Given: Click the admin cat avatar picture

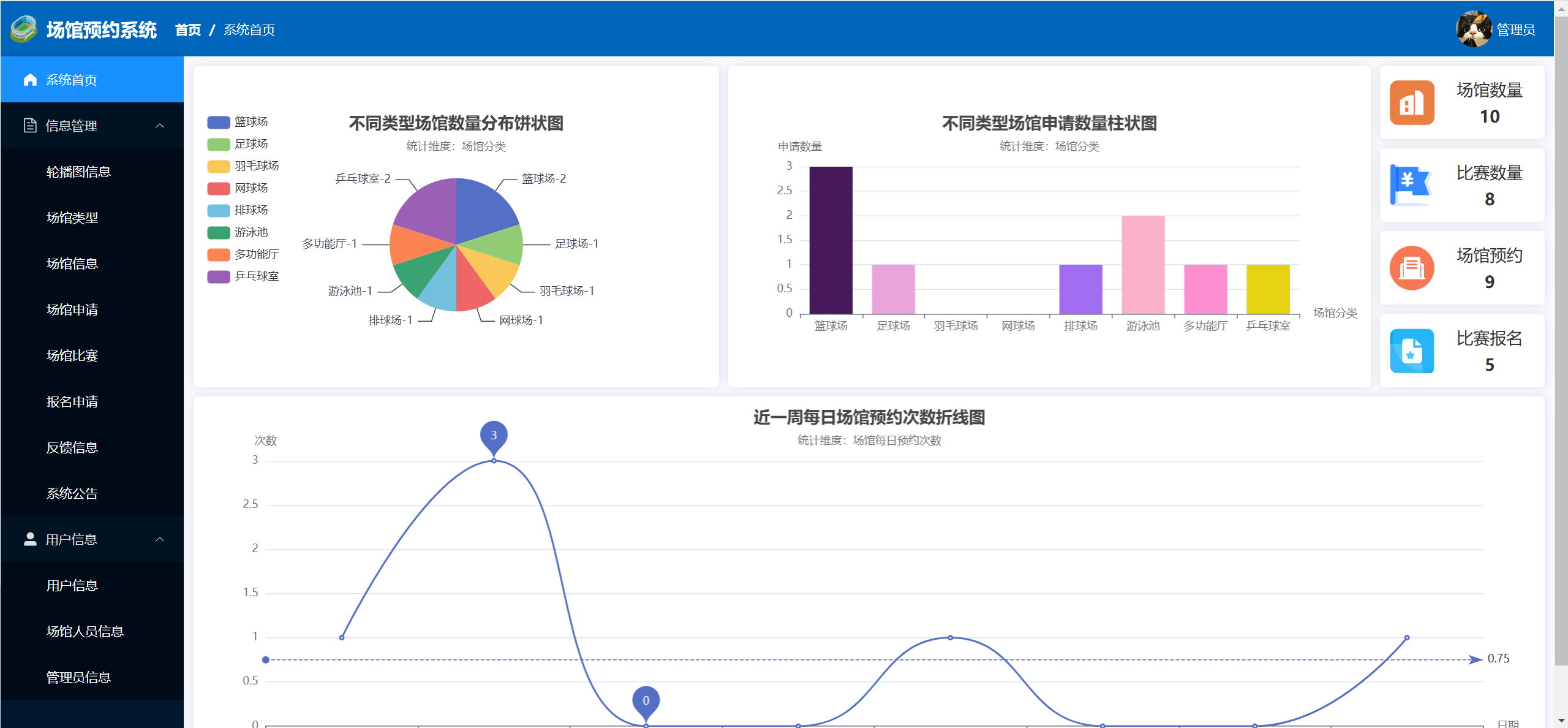Looking at the screenshot, I should [1473, 29].
